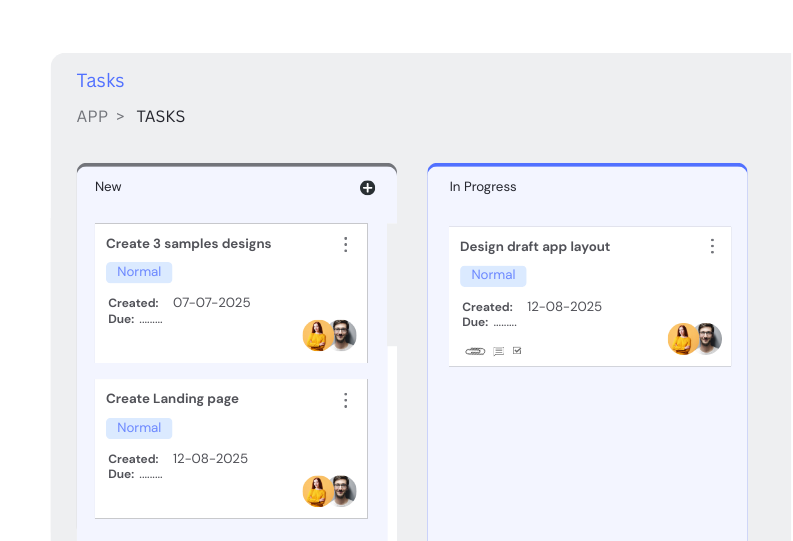
Task: Click comment icon on Design draft app layout
Action: coord(498,351)
